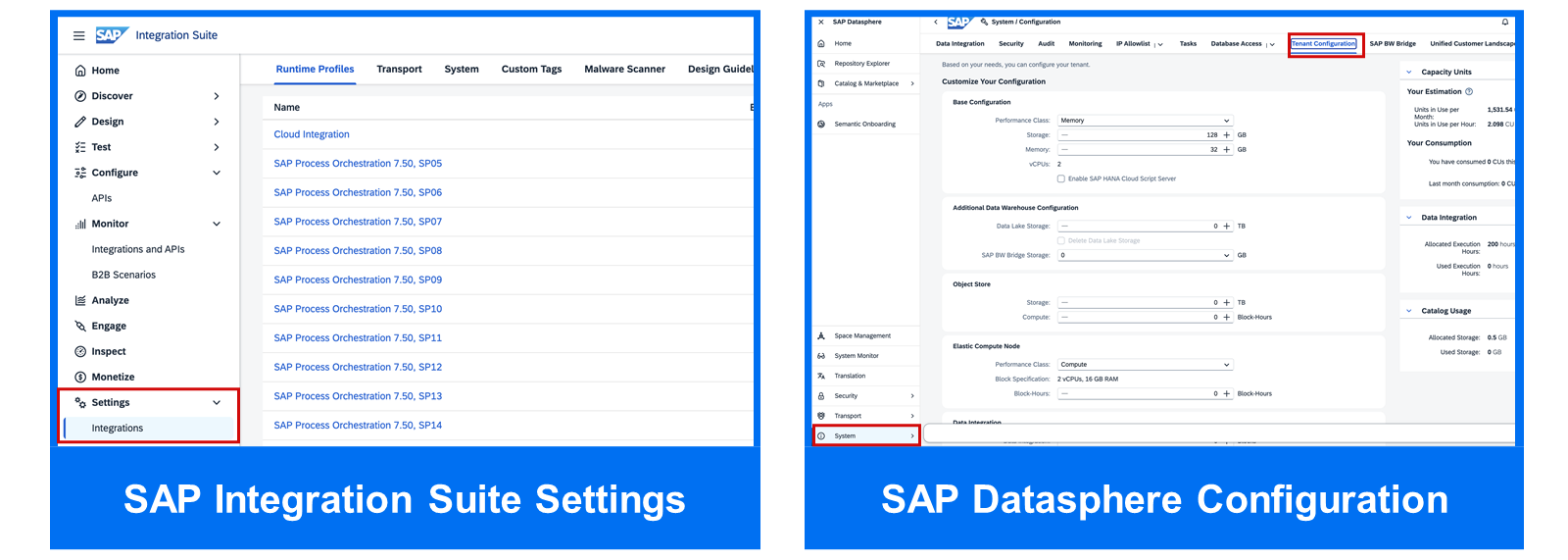Expand the Discover menu chevron
This screenshot has height=560, width=1568.
coord(217,96)
